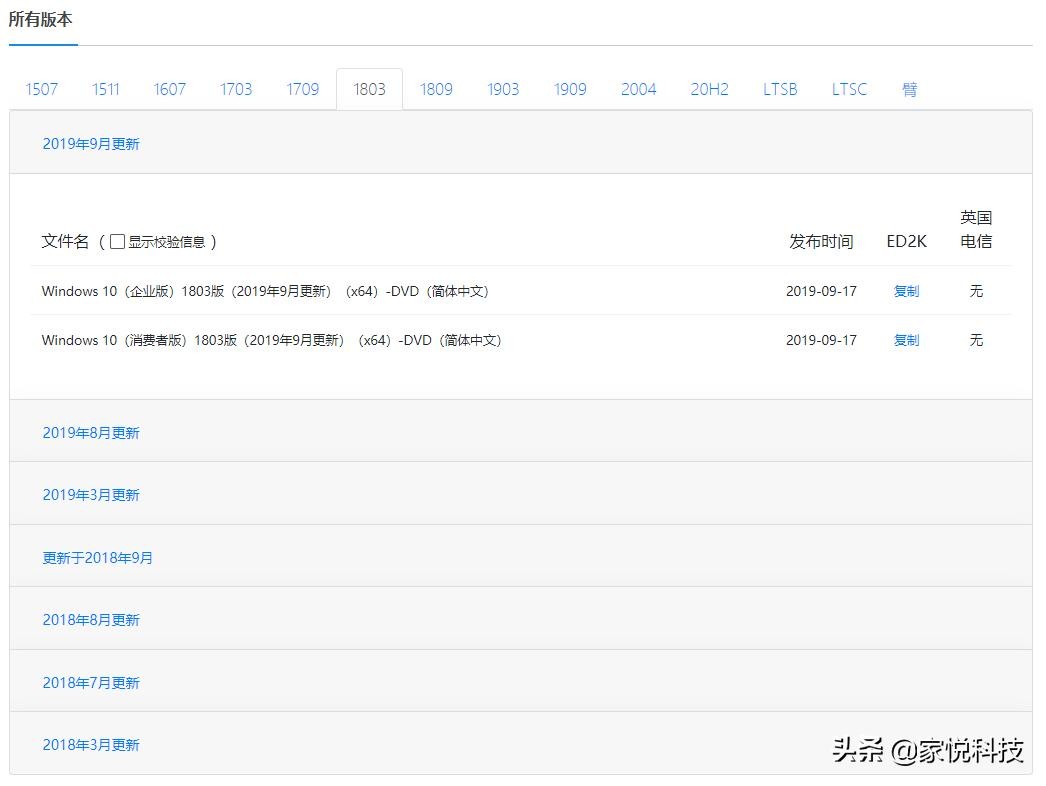The width and height of the screenshot is (1046, 786).
Task: Expand the 2018年8月更新 section
Action: tap(91, 620)
